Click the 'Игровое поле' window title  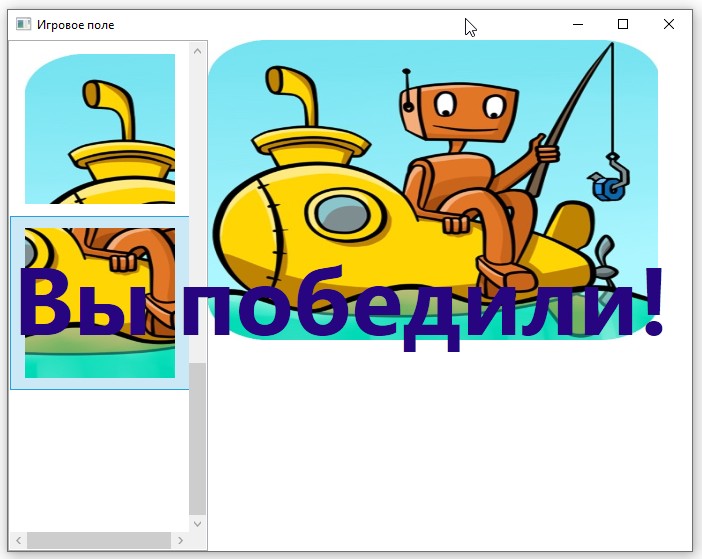(x=75, y=25)
